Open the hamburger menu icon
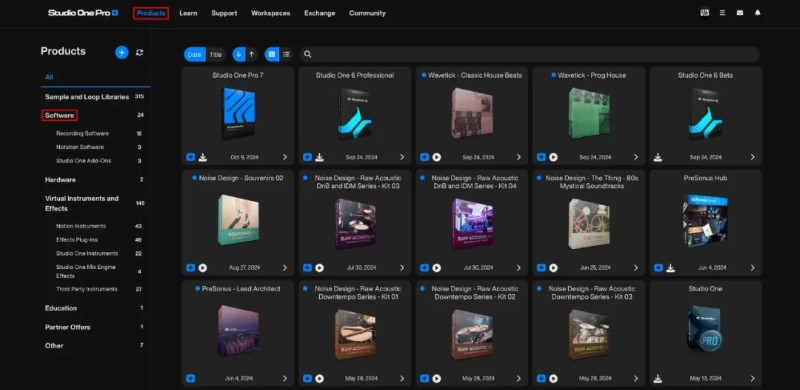800x390 pixels. click(722, 13)
